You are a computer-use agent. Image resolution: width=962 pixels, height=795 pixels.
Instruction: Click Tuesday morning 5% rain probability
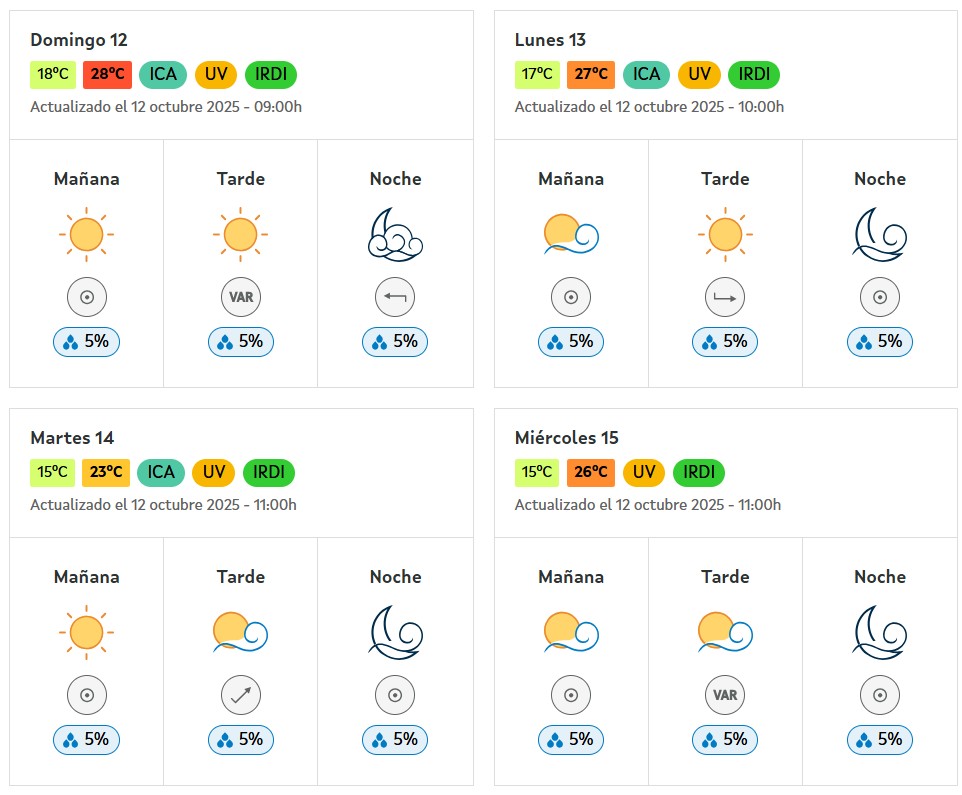(x=86, y=740)
